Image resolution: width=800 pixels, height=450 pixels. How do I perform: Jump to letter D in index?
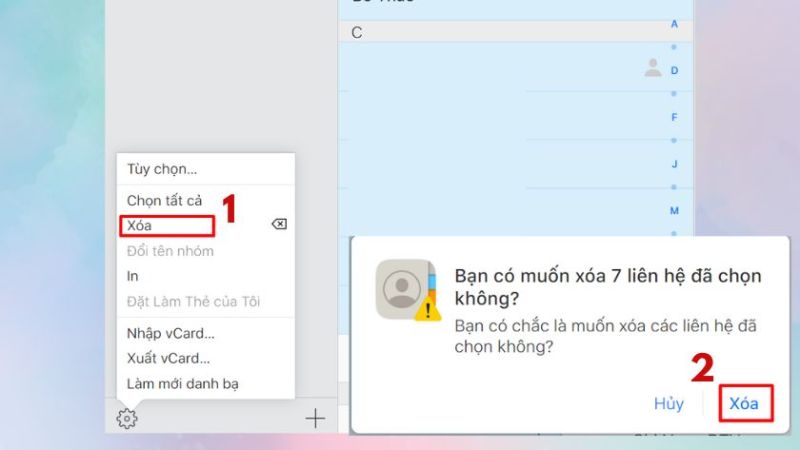pos(674,70)
